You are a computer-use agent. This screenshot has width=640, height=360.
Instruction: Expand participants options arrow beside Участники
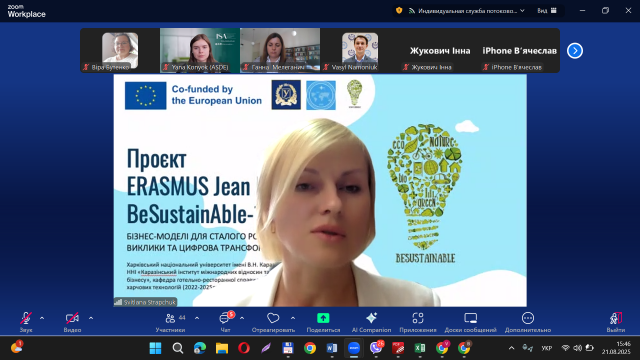click(x=197, y=318)
